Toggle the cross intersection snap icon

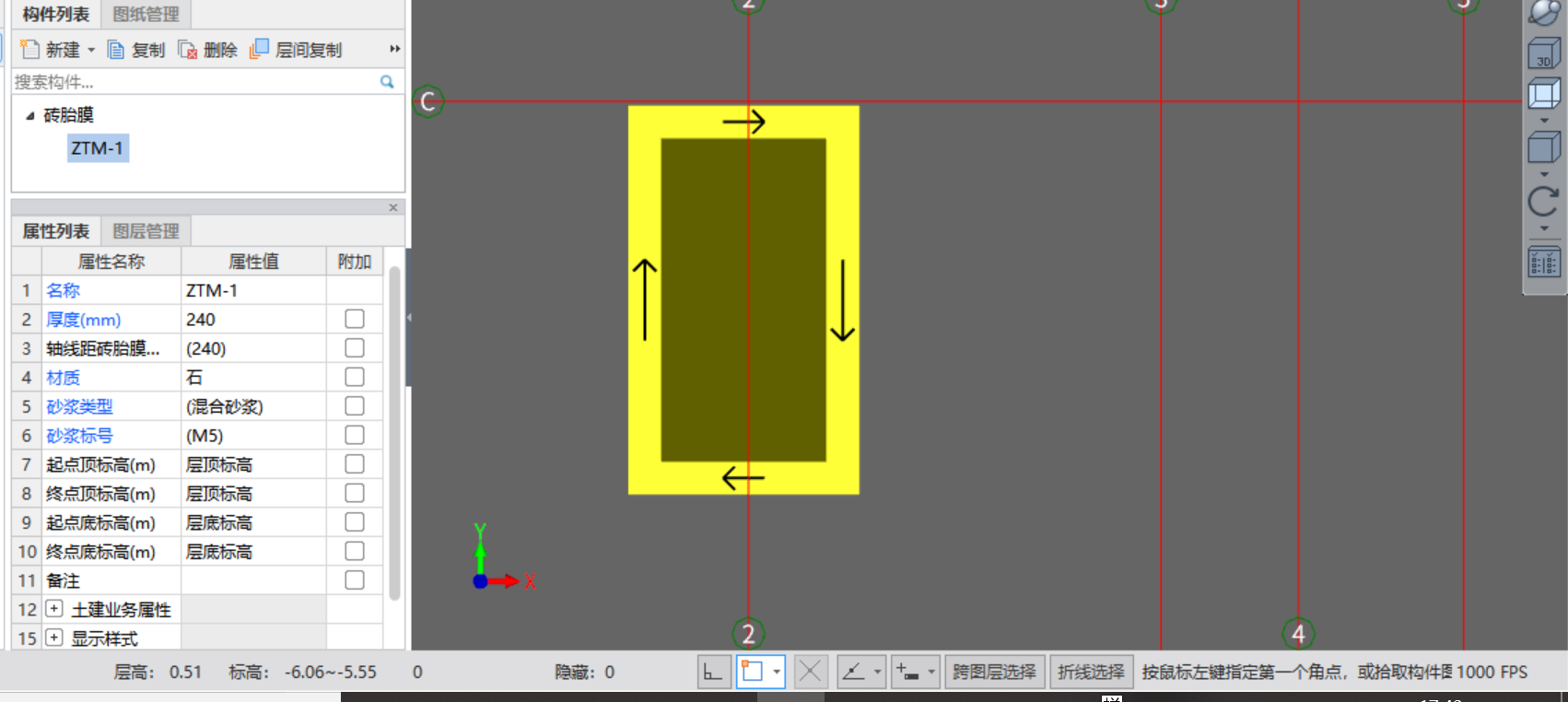[x=810, y=672]
